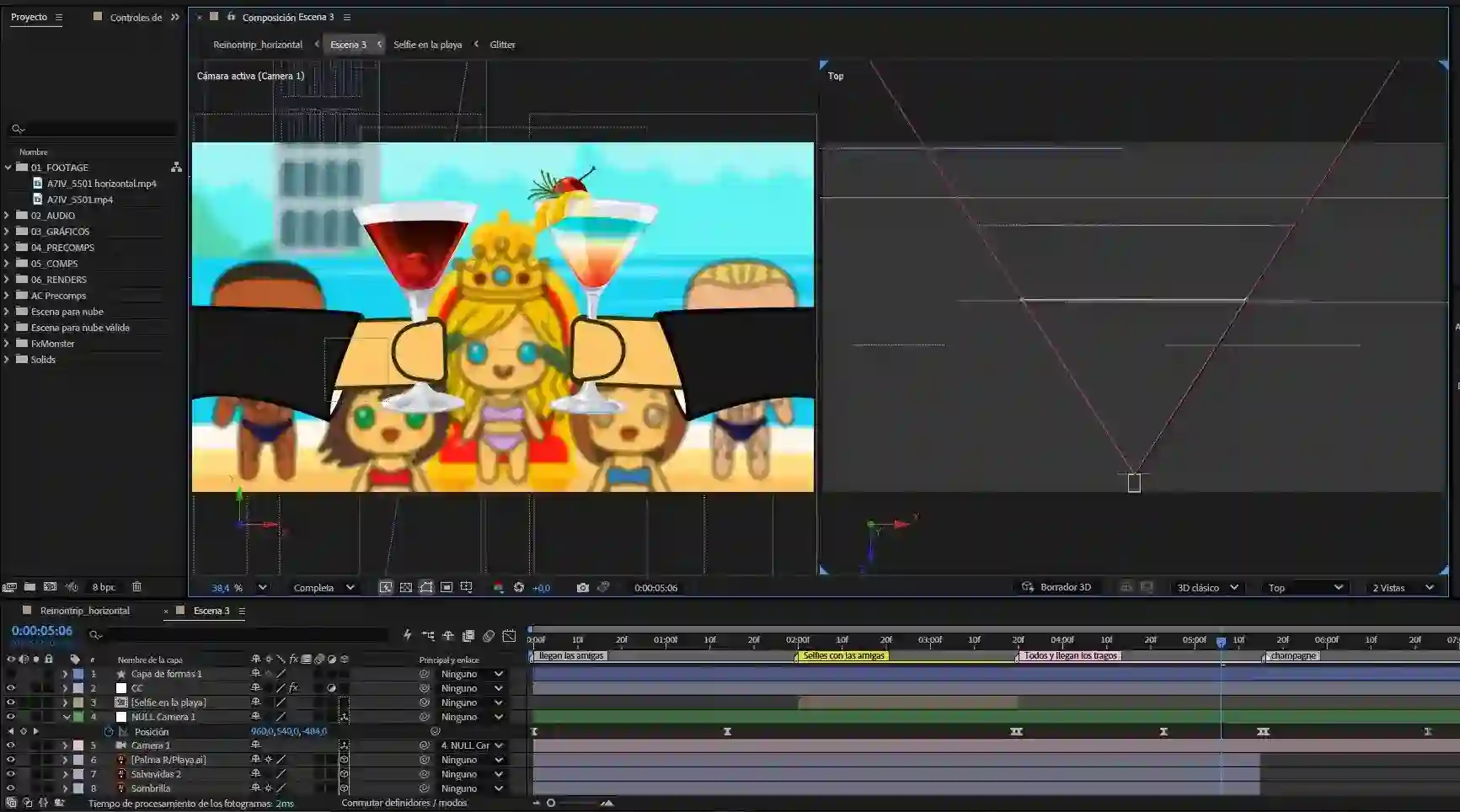Select the Selfie en la playa viewer breadcrumb
1460x812 pixels.
coord(428,45)
